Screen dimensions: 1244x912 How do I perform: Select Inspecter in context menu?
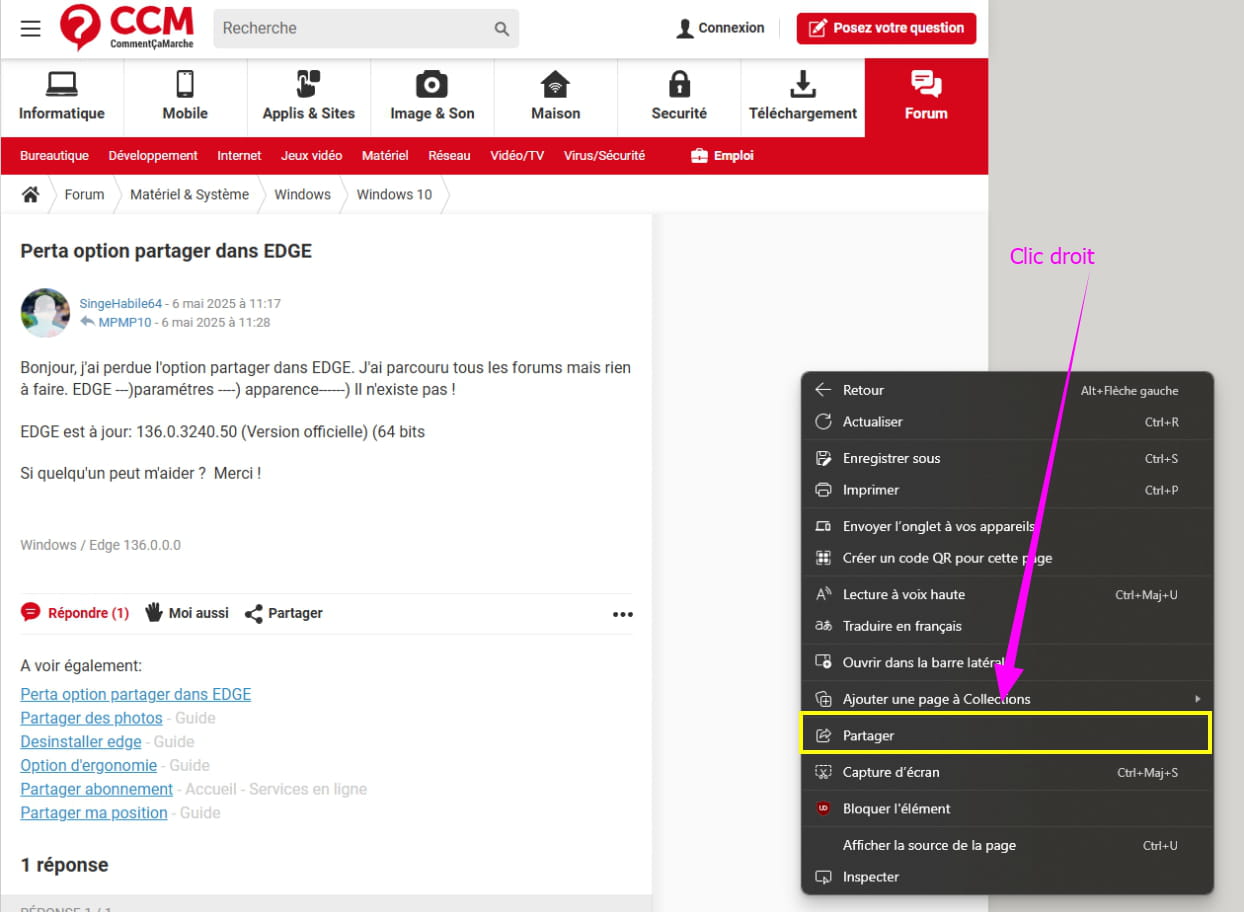pyautogui.click(x=1007, y=877)
